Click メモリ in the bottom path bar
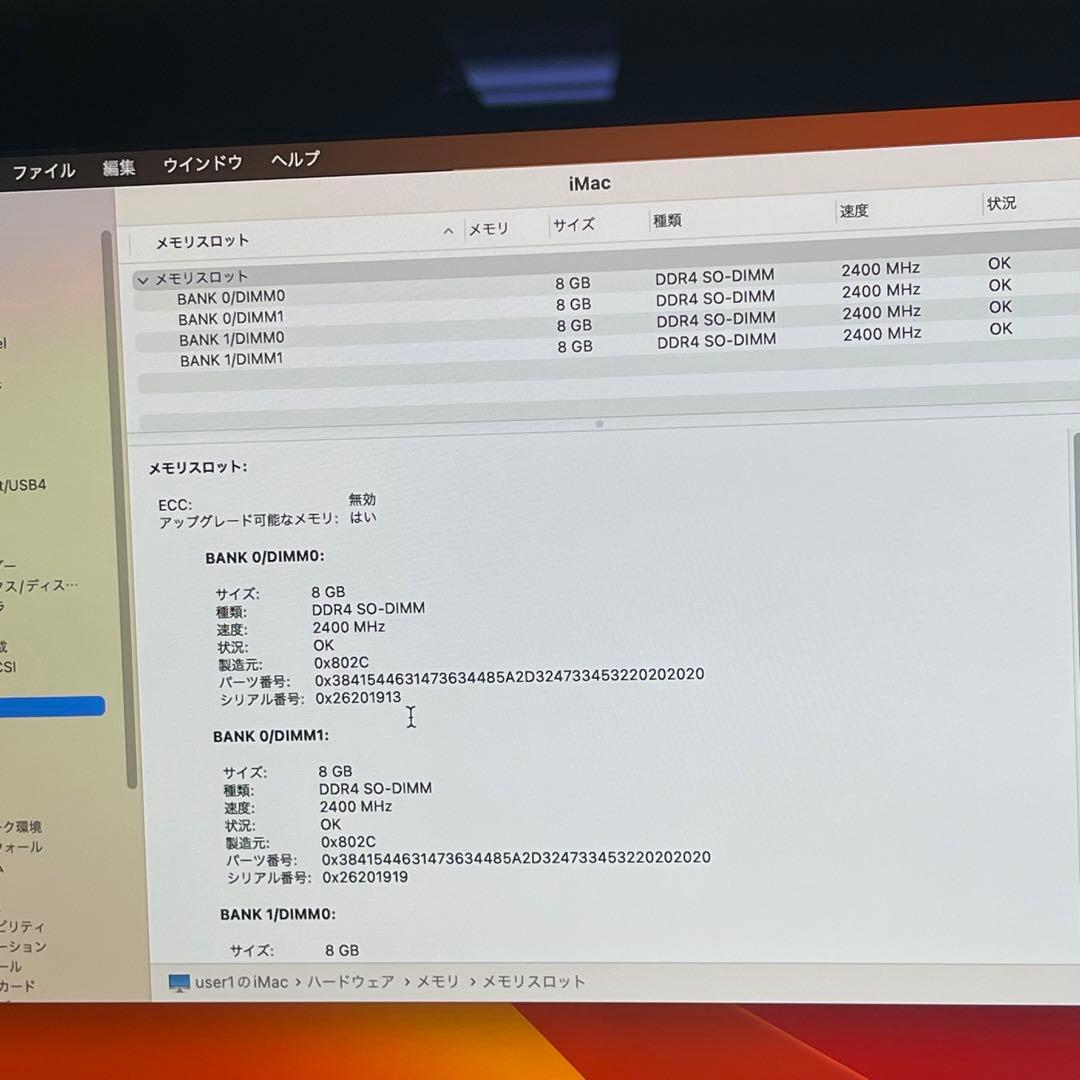 point(437,983)
